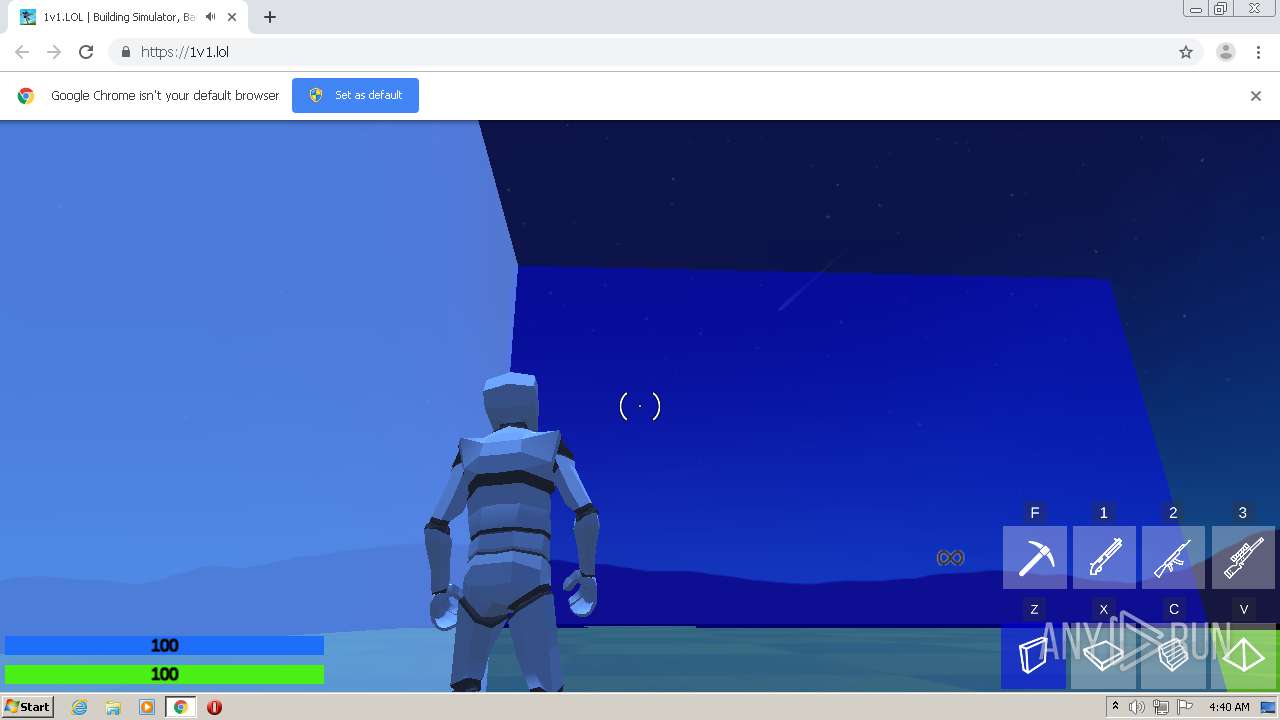The height and width of the screenshot is (720, 1280).
Task: Choose the wall build piece Z
Action: [1033, 657]
